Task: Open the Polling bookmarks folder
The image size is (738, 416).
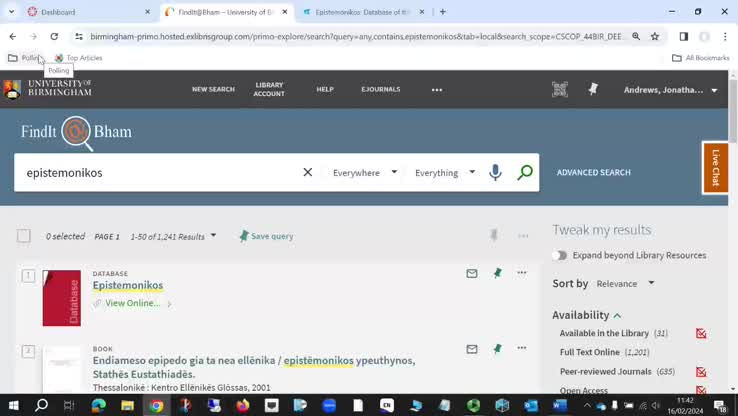Action: click(x=25, y=58)
